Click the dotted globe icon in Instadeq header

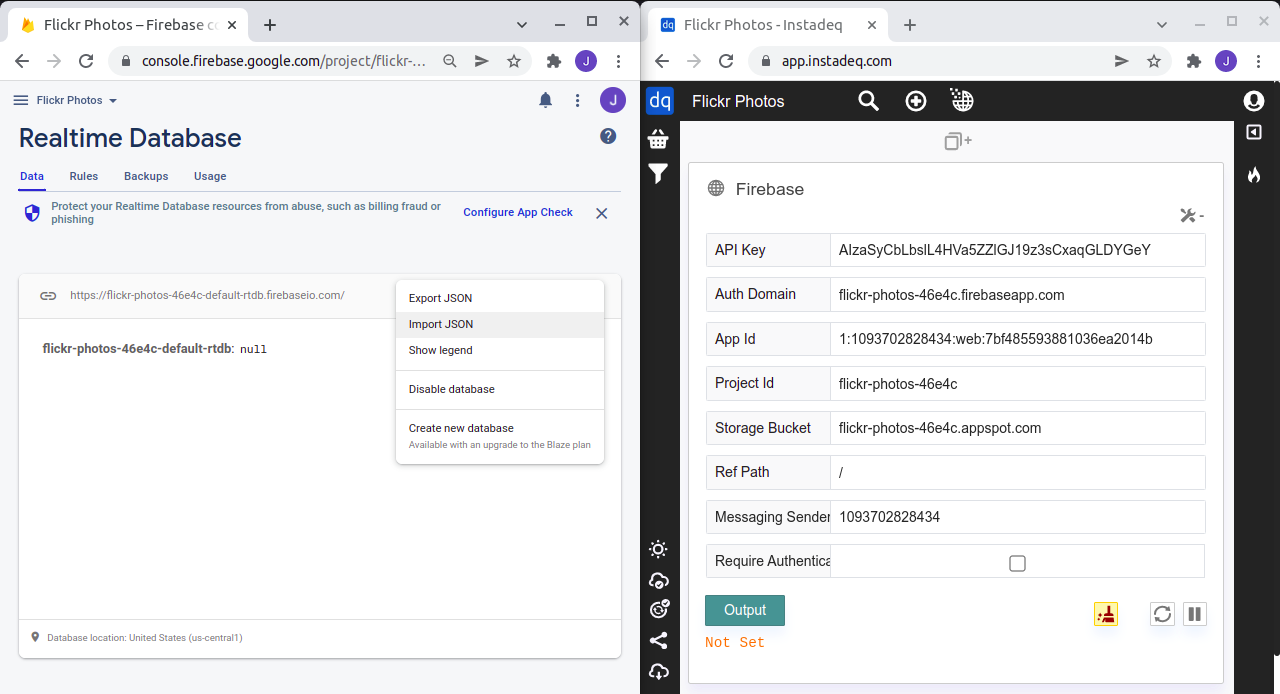point(962,100)
